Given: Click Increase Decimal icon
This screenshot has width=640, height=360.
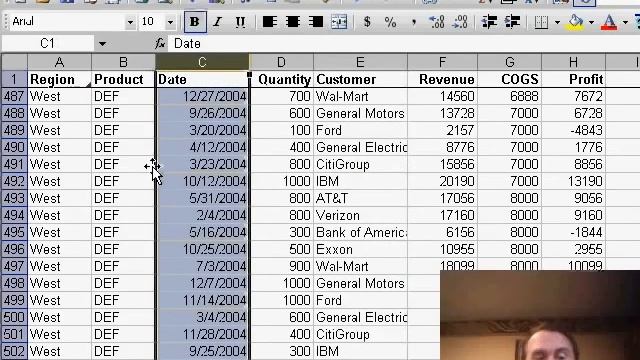Looking at the screenshot, I should coord(437,22).
